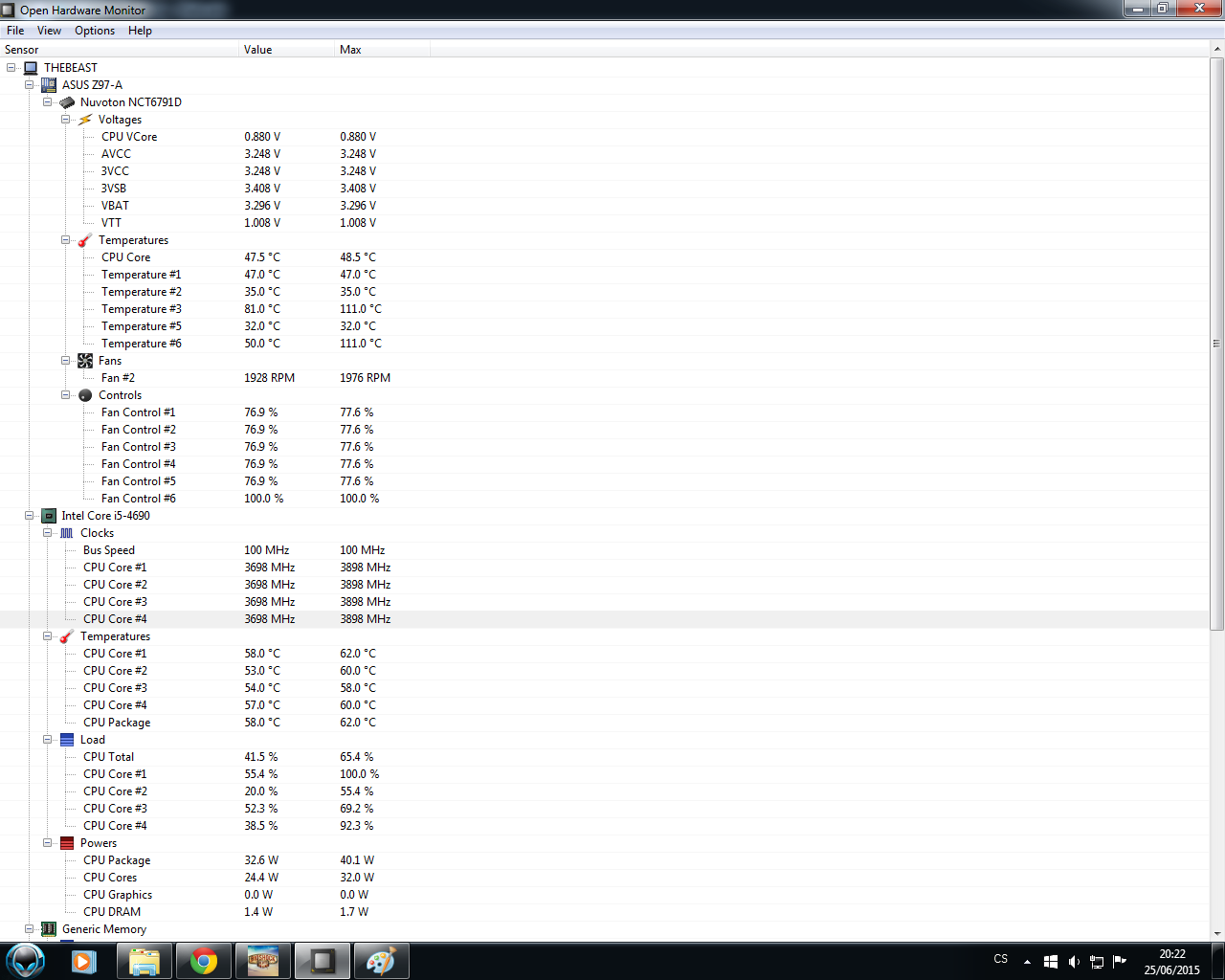Switch to the BioShock game taskbar button
The image size is (1225, 980).
263,961
